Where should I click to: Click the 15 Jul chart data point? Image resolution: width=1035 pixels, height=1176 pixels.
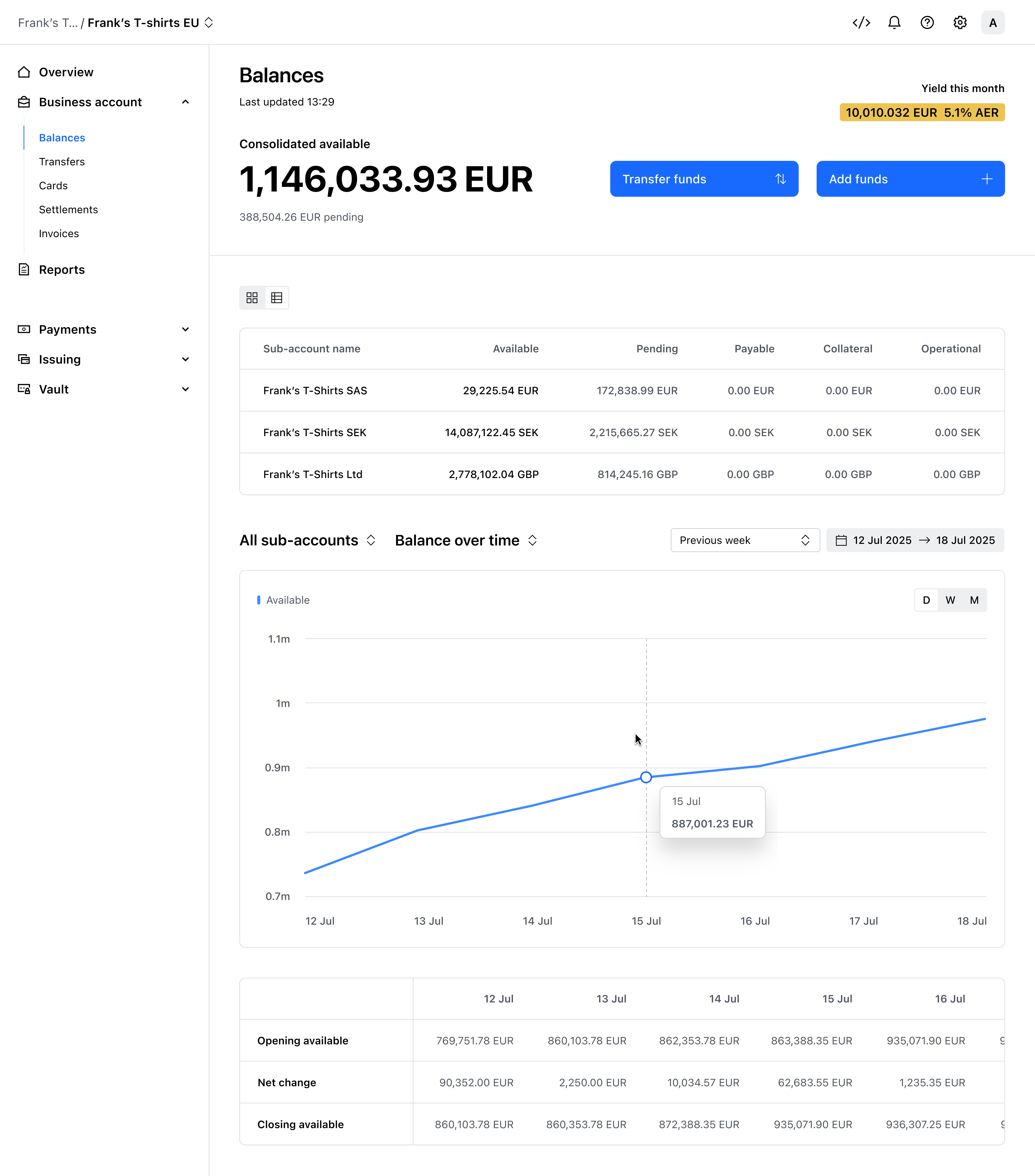point(646,777)
